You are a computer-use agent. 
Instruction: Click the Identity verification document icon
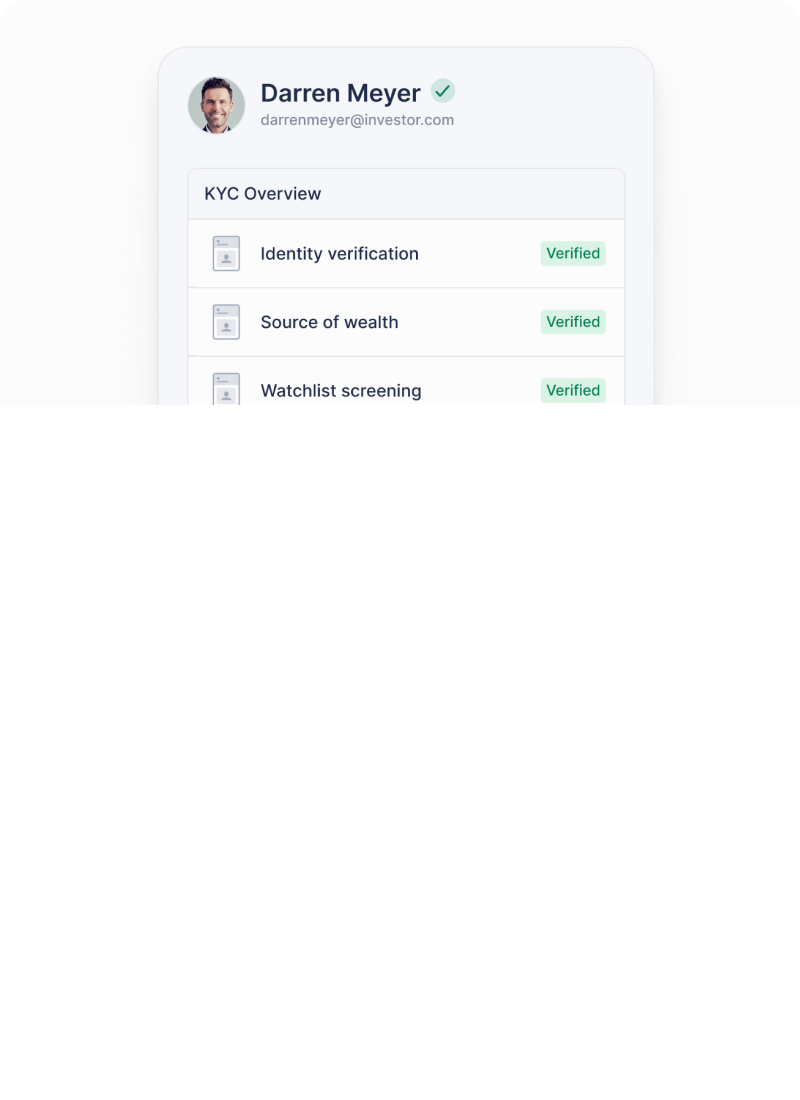226,253
